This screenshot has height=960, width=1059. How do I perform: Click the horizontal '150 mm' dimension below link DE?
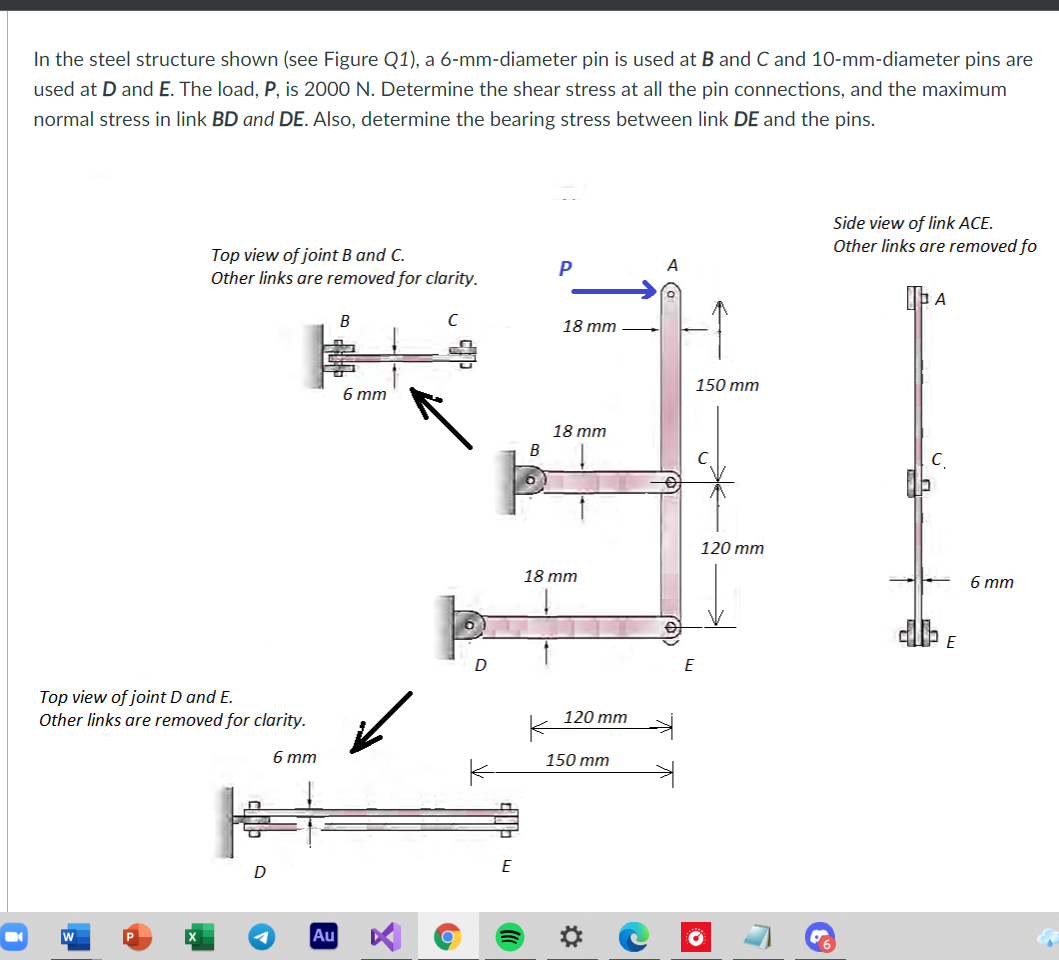click(577, 760)
